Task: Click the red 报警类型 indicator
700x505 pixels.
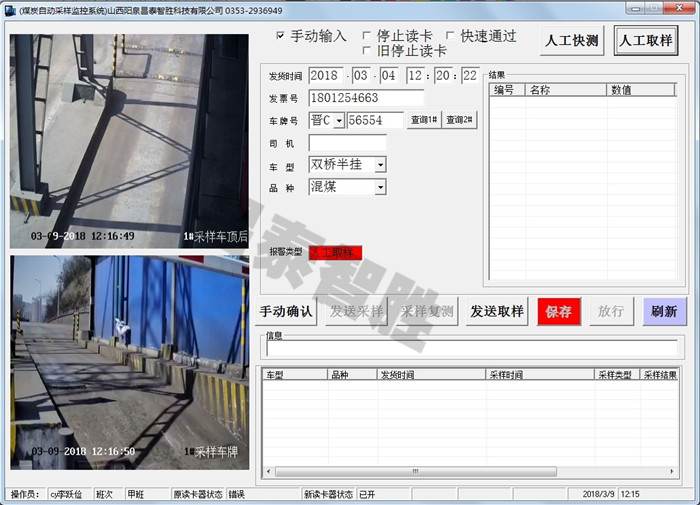Action: 335,253
